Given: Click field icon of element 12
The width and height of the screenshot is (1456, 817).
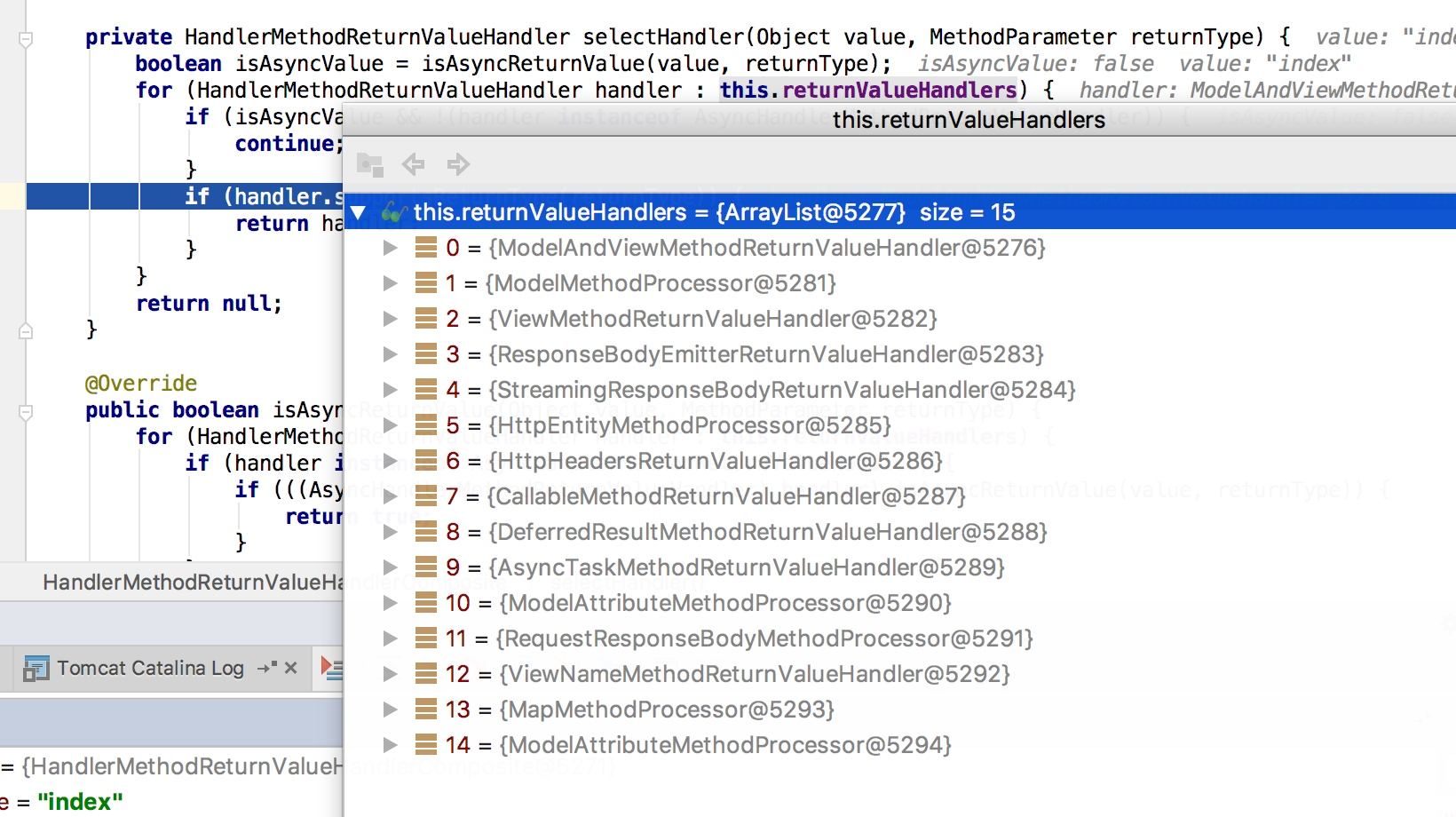Looking at the screenshot, I should coord(426,674).
